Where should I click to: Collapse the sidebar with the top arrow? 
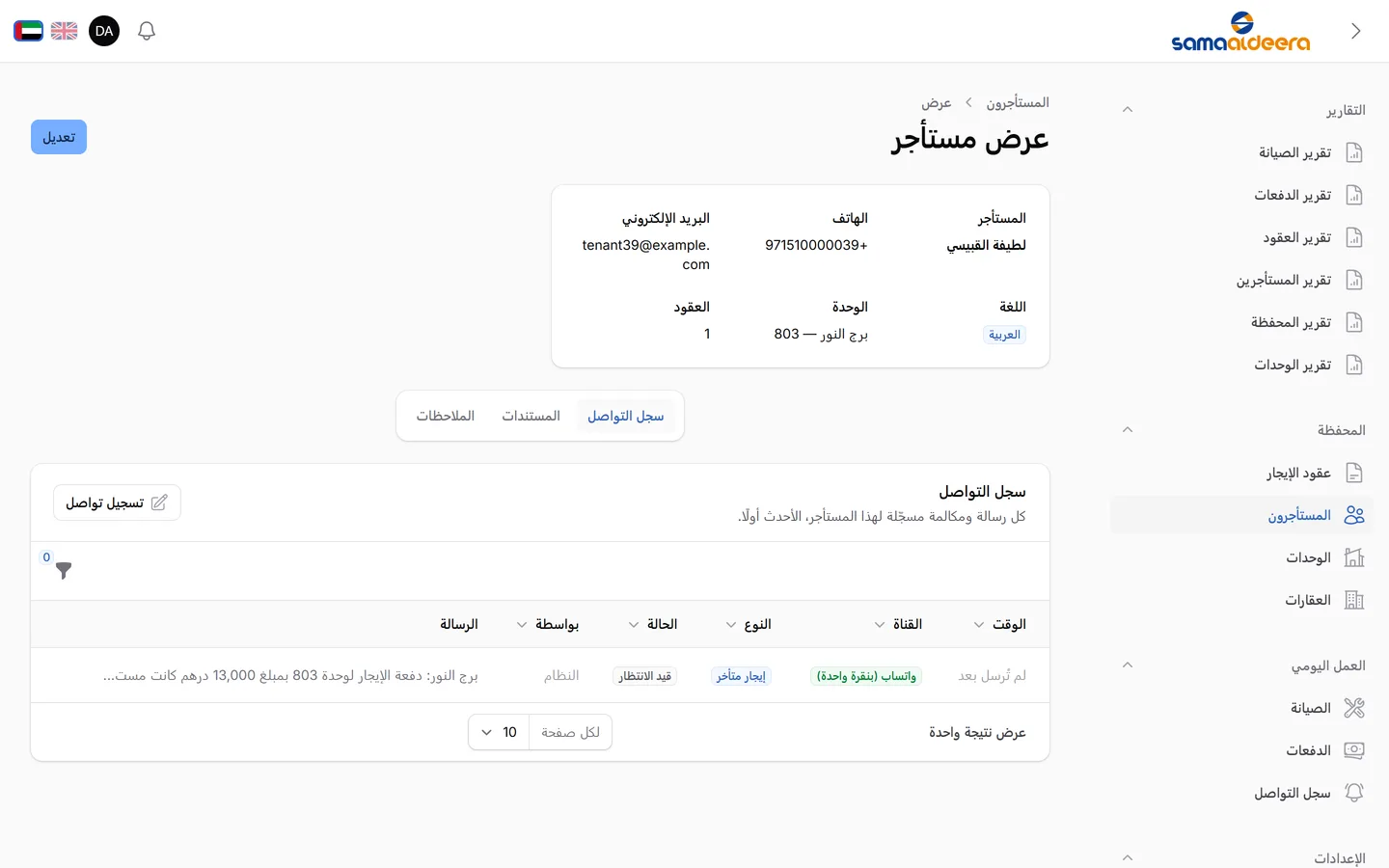click(x=1355, y=31)
